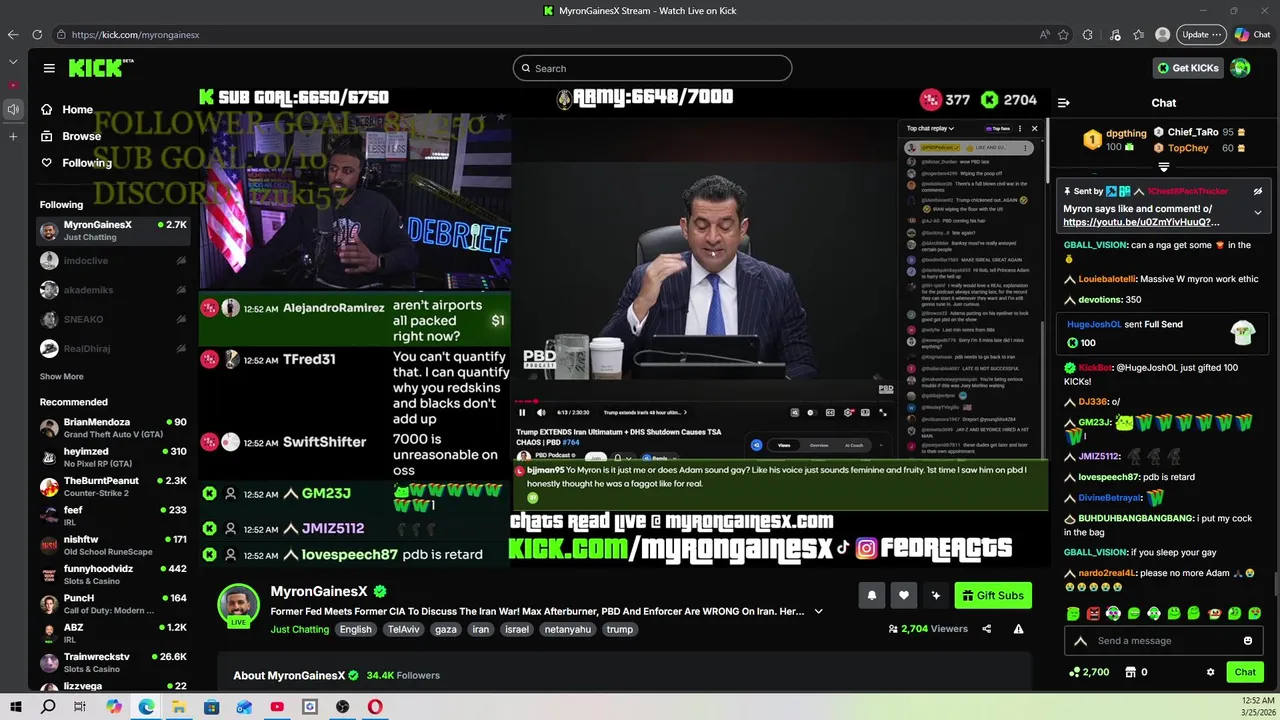
Task: Open the Top chat replay dropdown
Action: tap(931, 128)
